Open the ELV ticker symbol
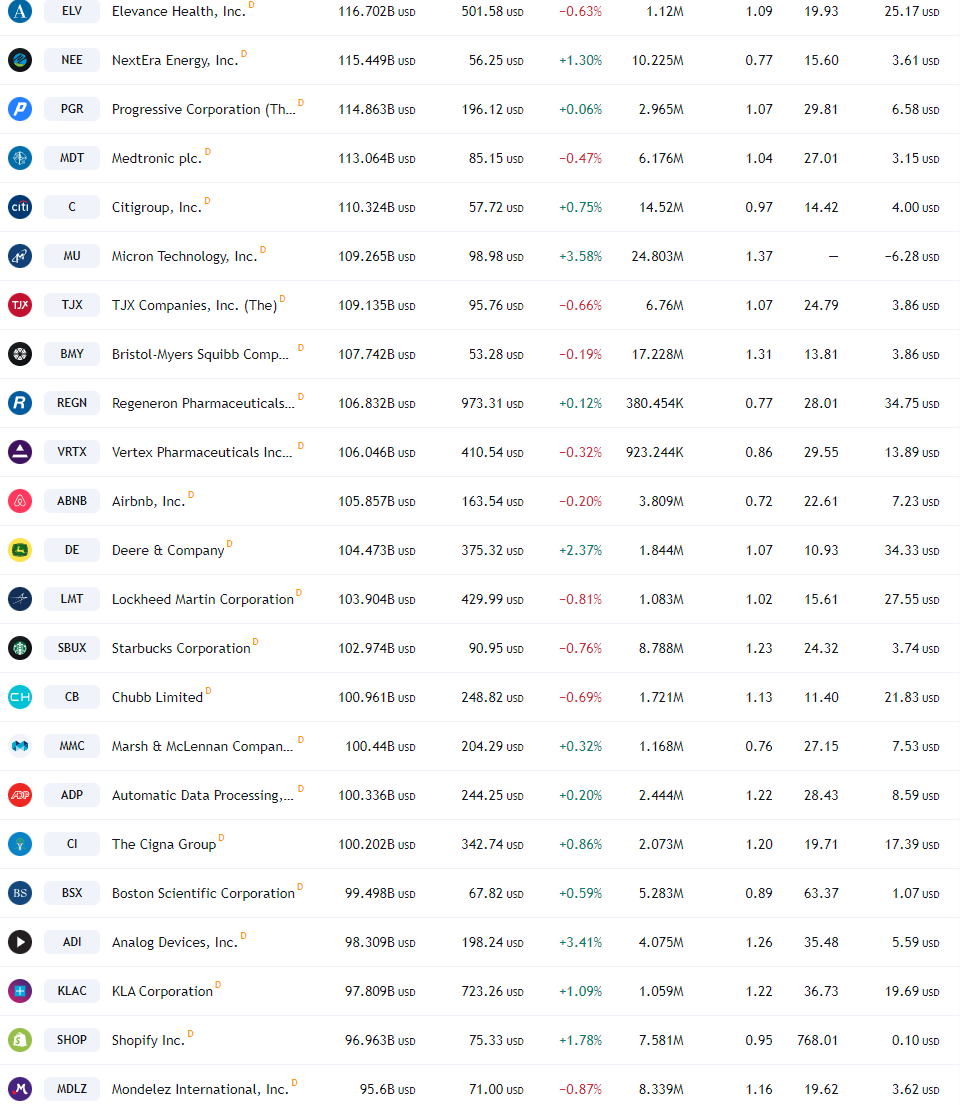The image size is (960, 1105). point(72,11)
